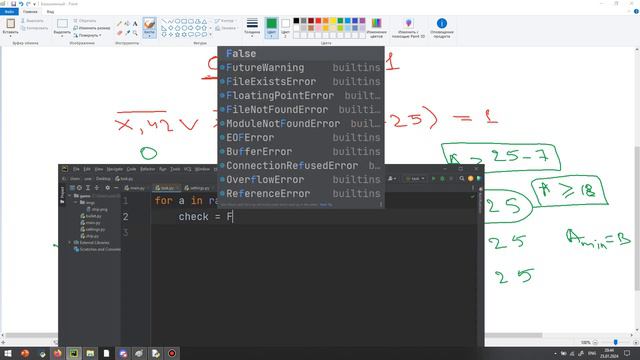Viewport: 640px width, 360px height.
Task: Open the line thickness selector in Paint
Action: 252,27
